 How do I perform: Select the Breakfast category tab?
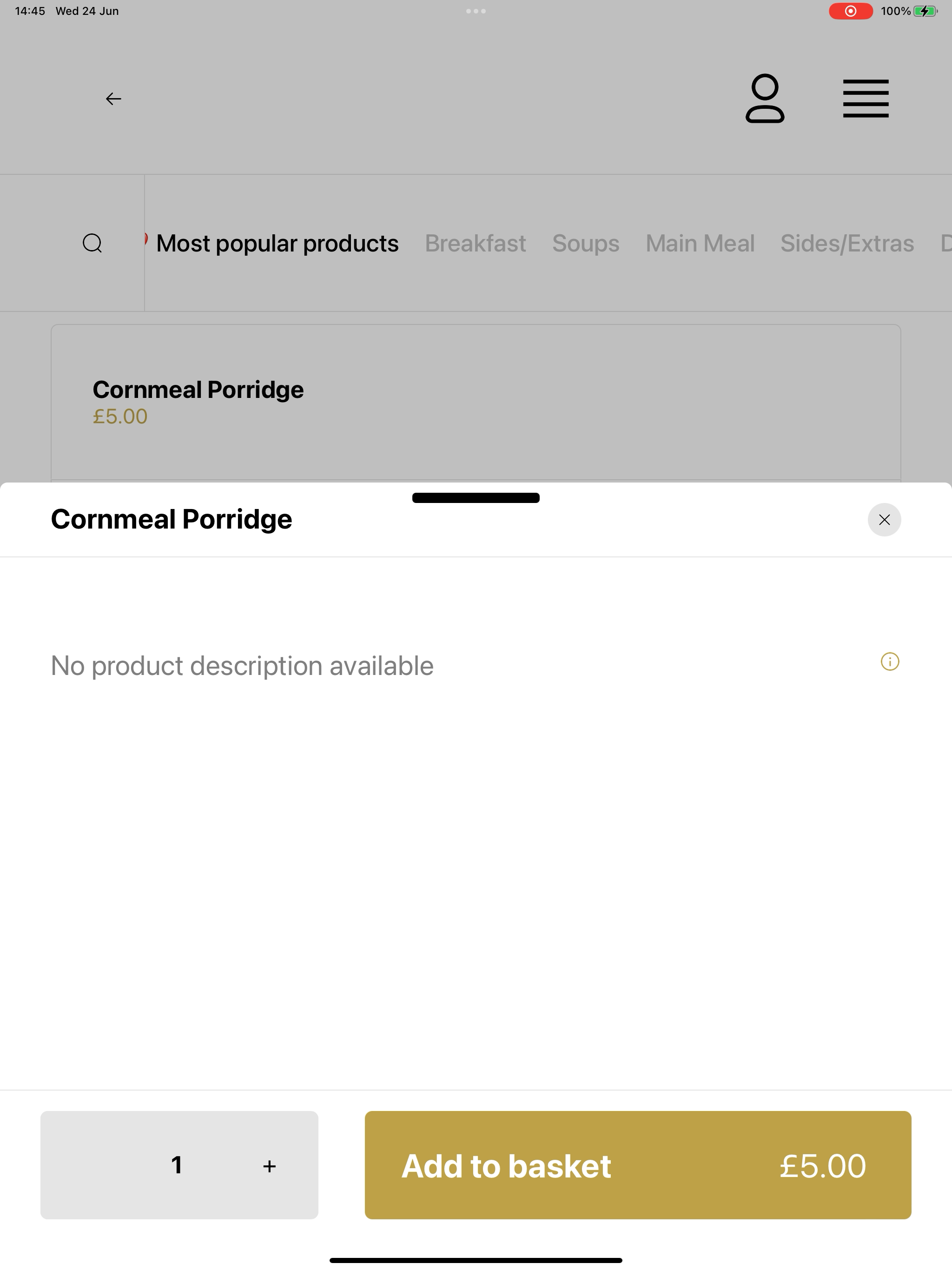coord(475,244)
